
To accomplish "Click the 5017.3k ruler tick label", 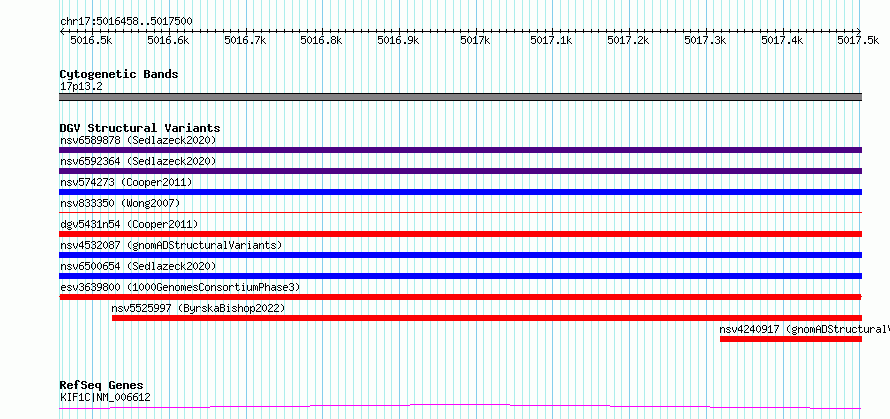I will [705, 40].
